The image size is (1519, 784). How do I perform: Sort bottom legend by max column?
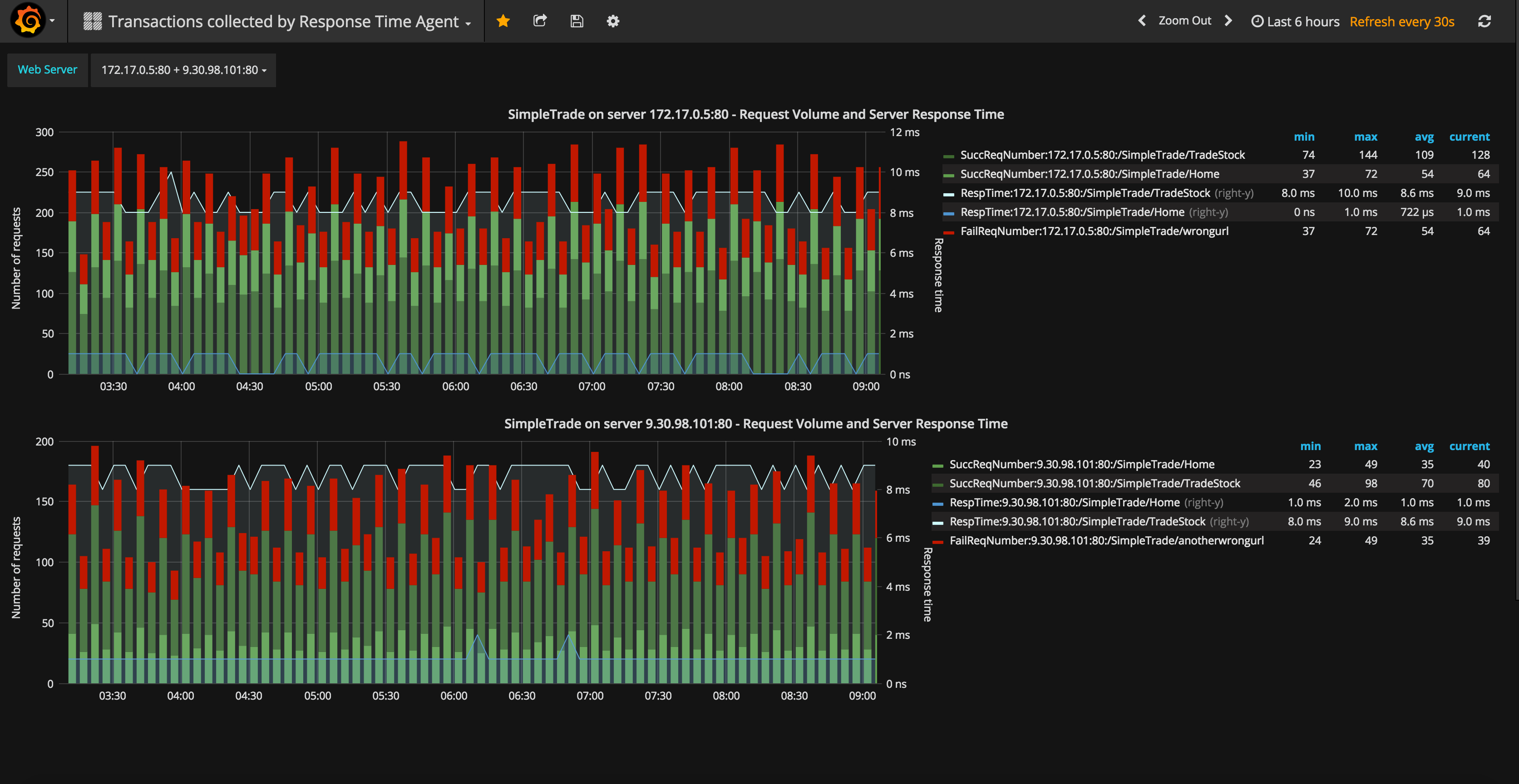coord(1366,446)
